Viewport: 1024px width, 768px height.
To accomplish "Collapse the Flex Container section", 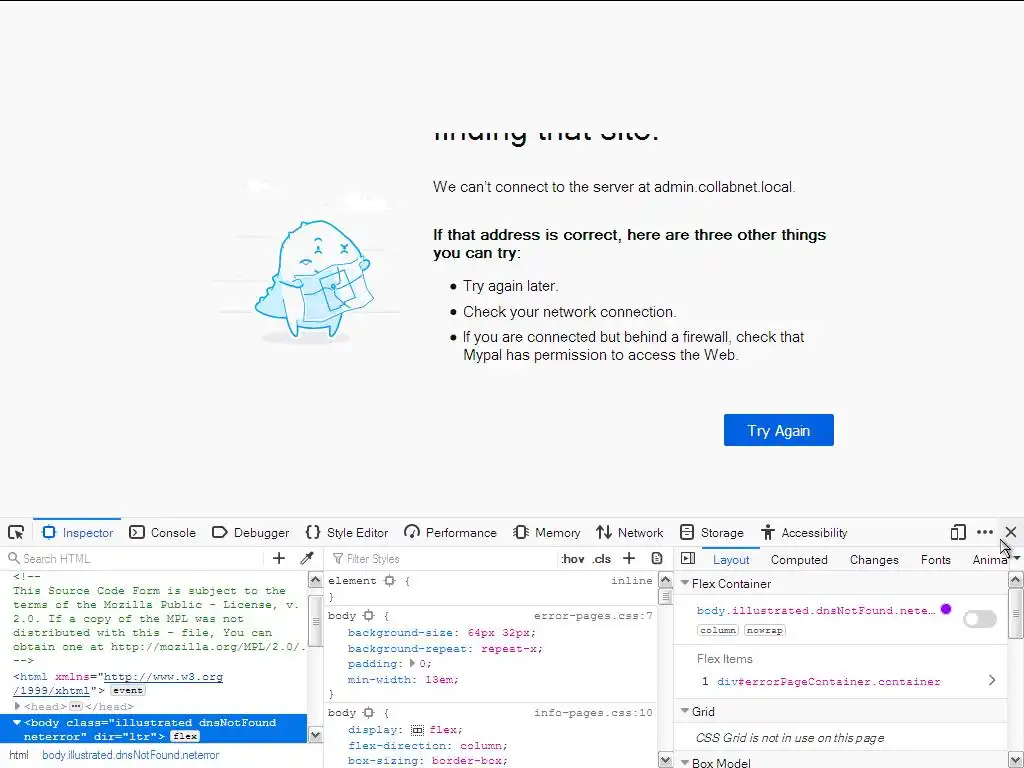I will coord(685,583).
